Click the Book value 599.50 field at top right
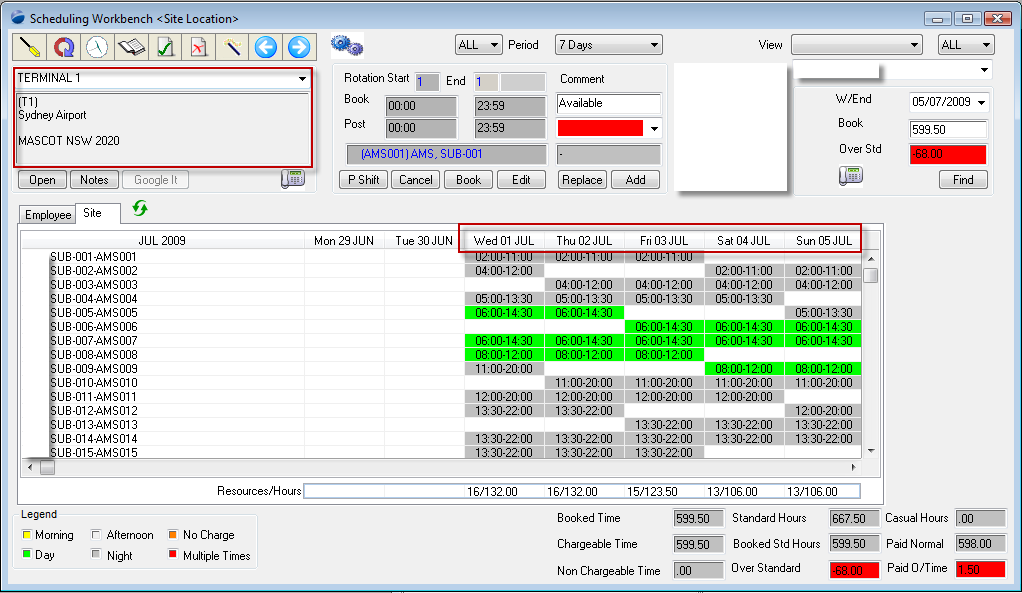This screenshot has width=1022, height=593. pyautogui.click(x=948, y=130)
